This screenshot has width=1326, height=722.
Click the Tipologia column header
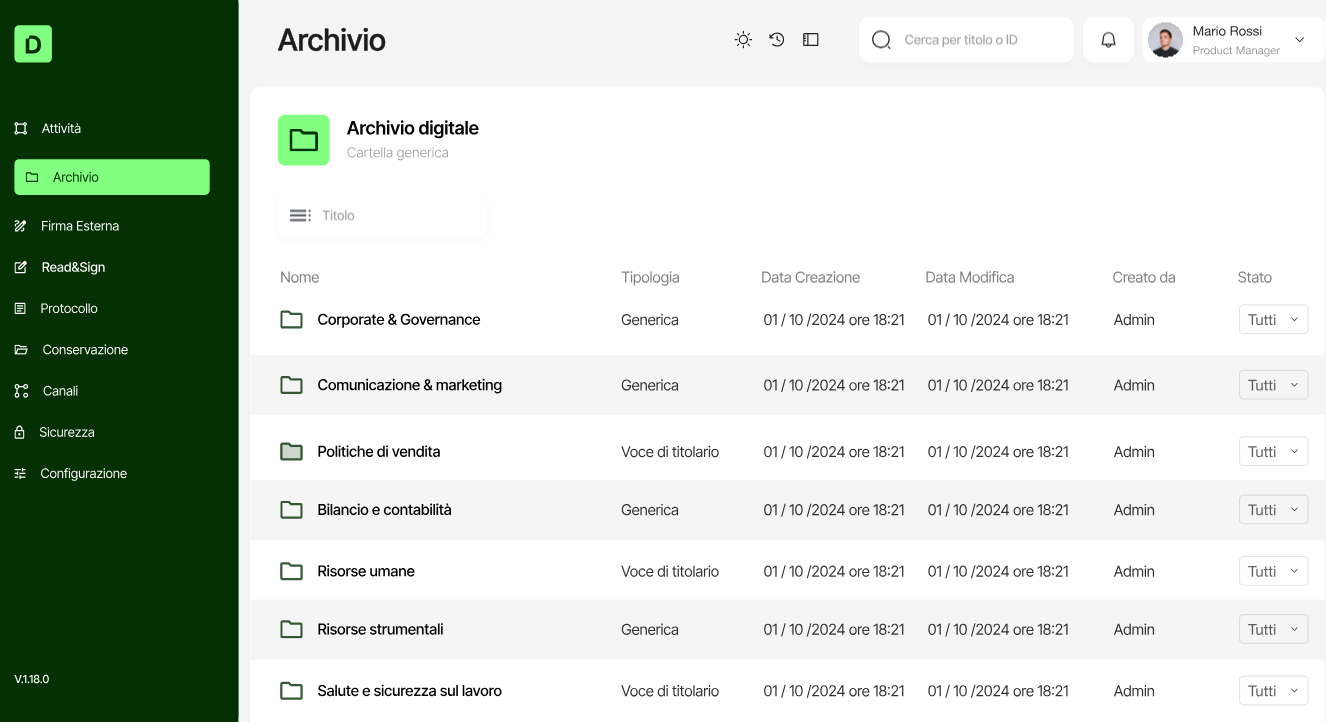650,277
